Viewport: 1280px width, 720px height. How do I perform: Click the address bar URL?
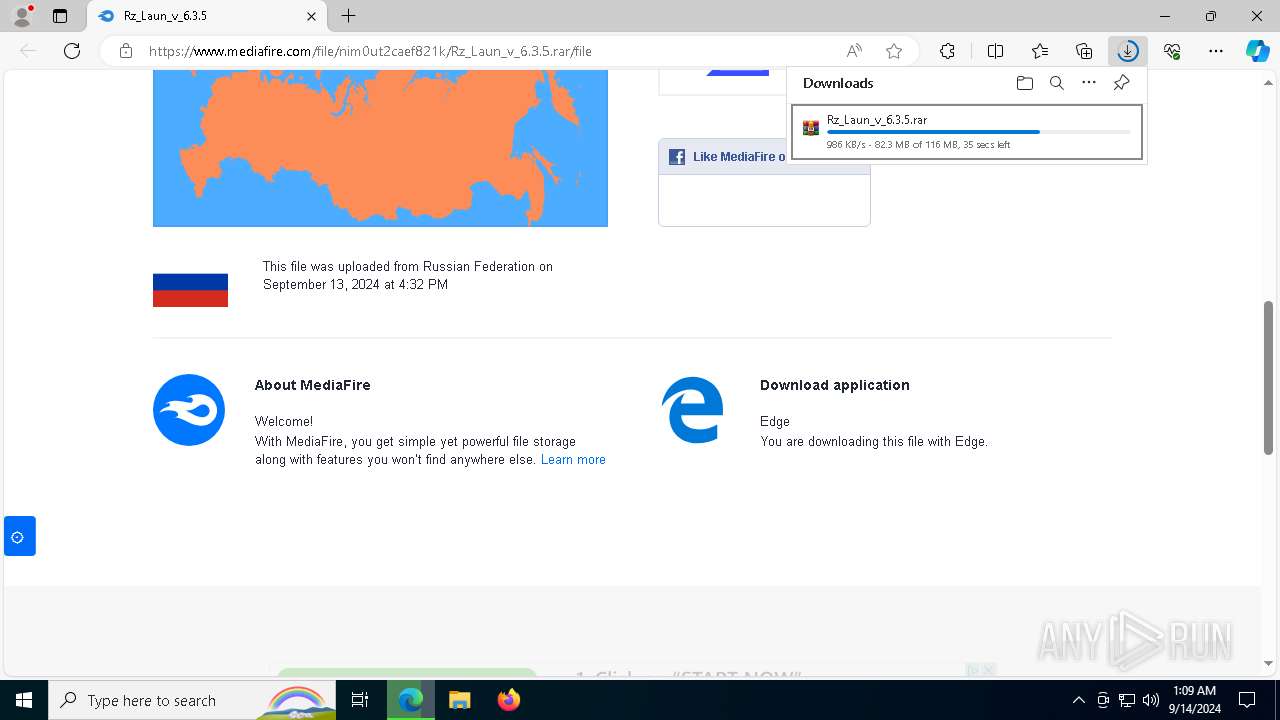tap(370, 51)
